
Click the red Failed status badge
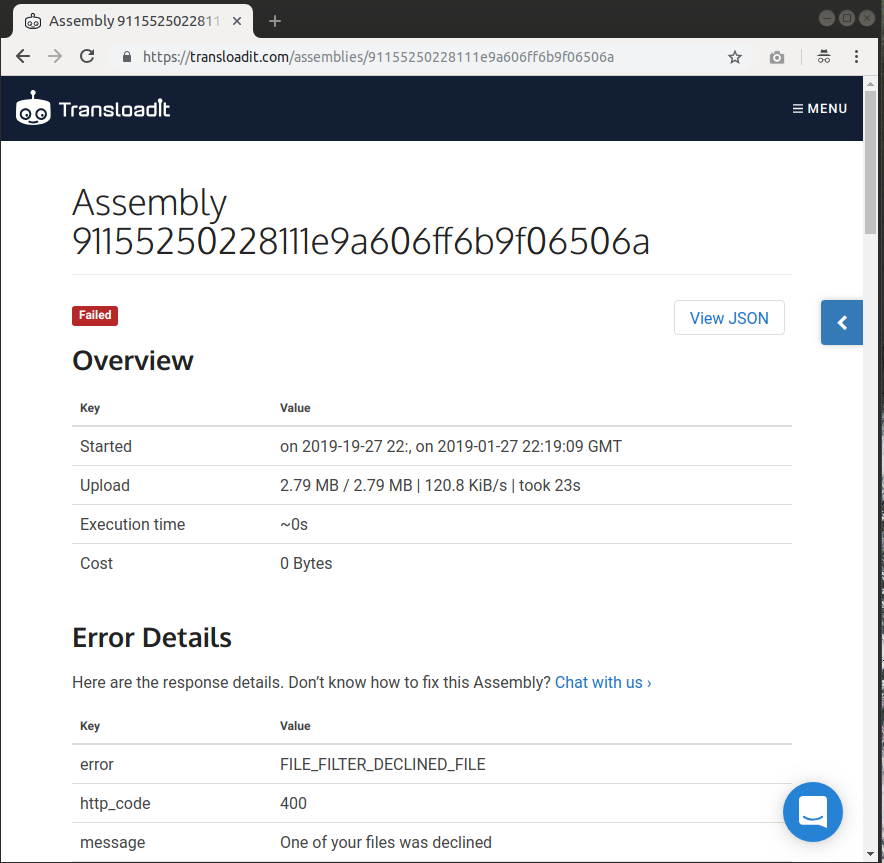95,315
